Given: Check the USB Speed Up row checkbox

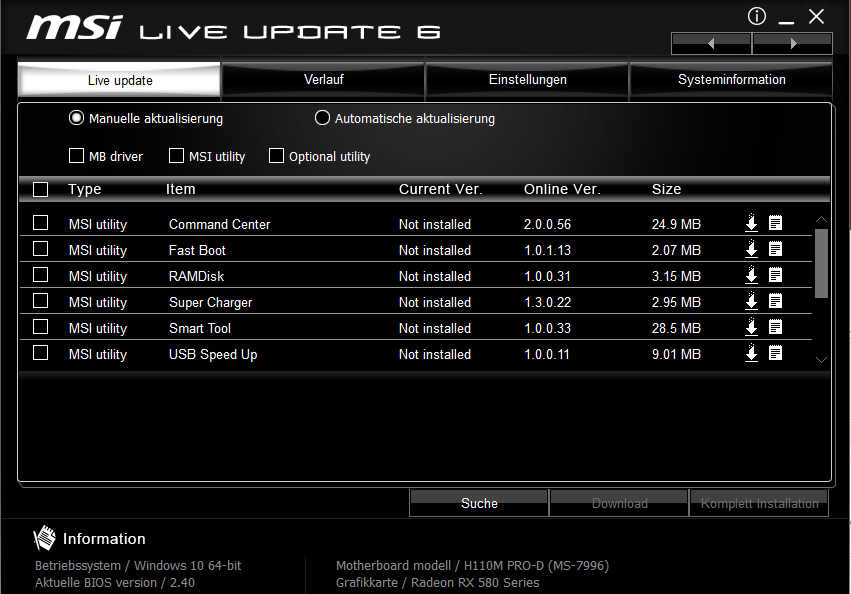Looking at the screenshot, I should pos(41,353).
